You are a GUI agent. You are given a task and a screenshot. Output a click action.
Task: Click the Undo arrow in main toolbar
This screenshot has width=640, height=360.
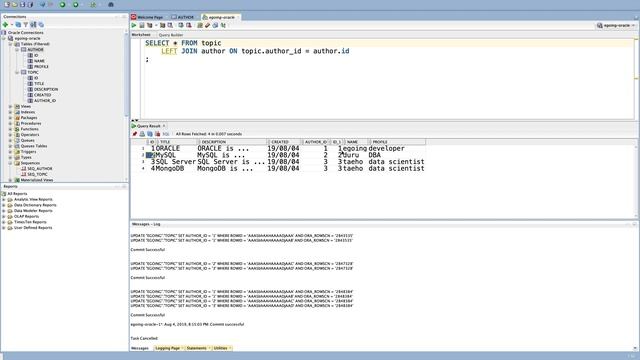[42, 4]
